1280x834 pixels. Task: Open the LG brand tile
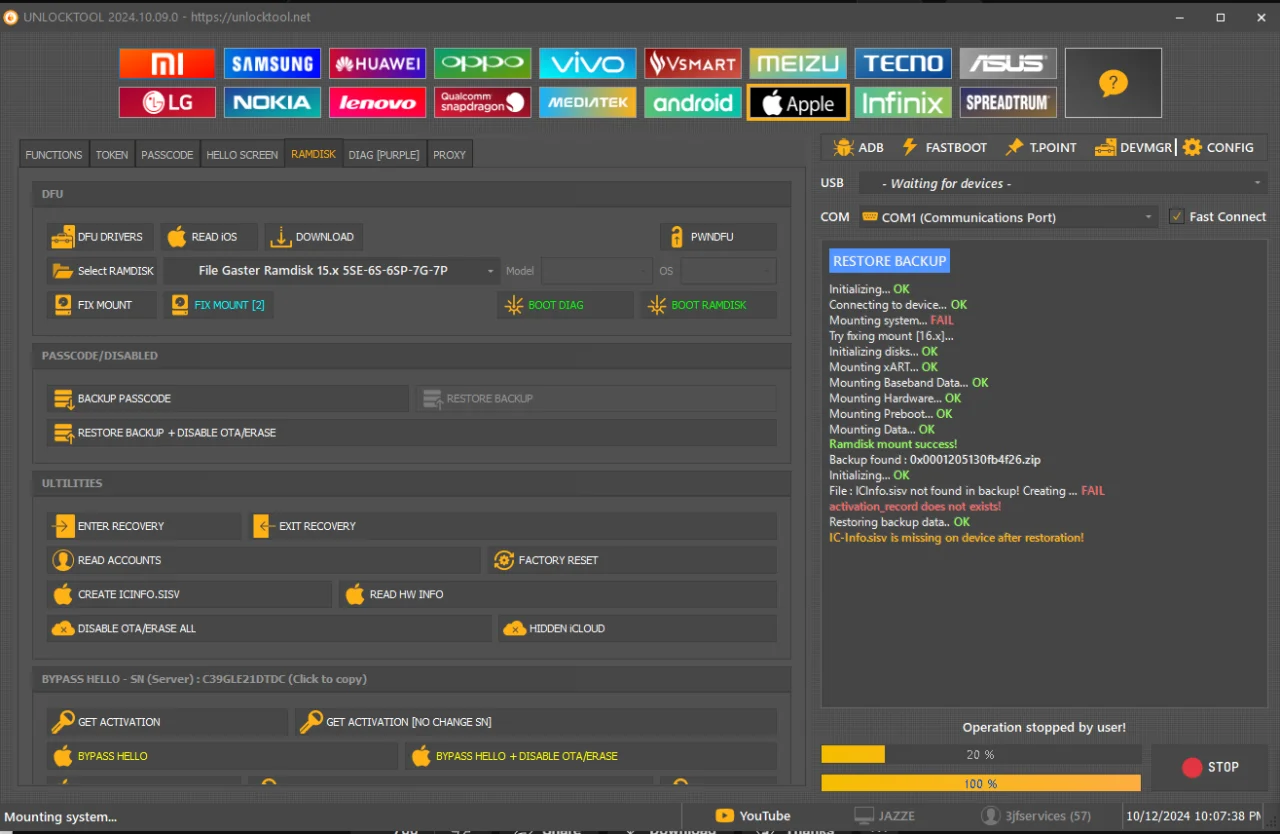[x=167, y=102]
